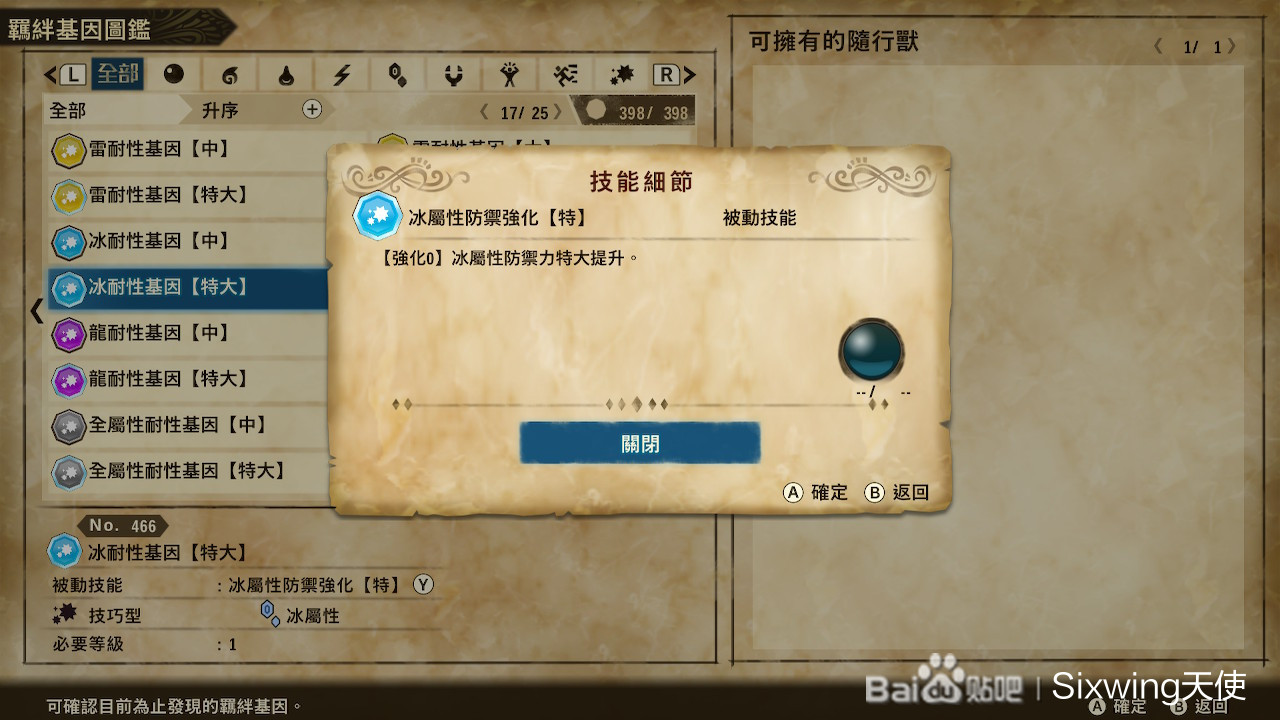
Task: Select 全屬性耐性基因【中】 list entry
Action: coord(188,425)
